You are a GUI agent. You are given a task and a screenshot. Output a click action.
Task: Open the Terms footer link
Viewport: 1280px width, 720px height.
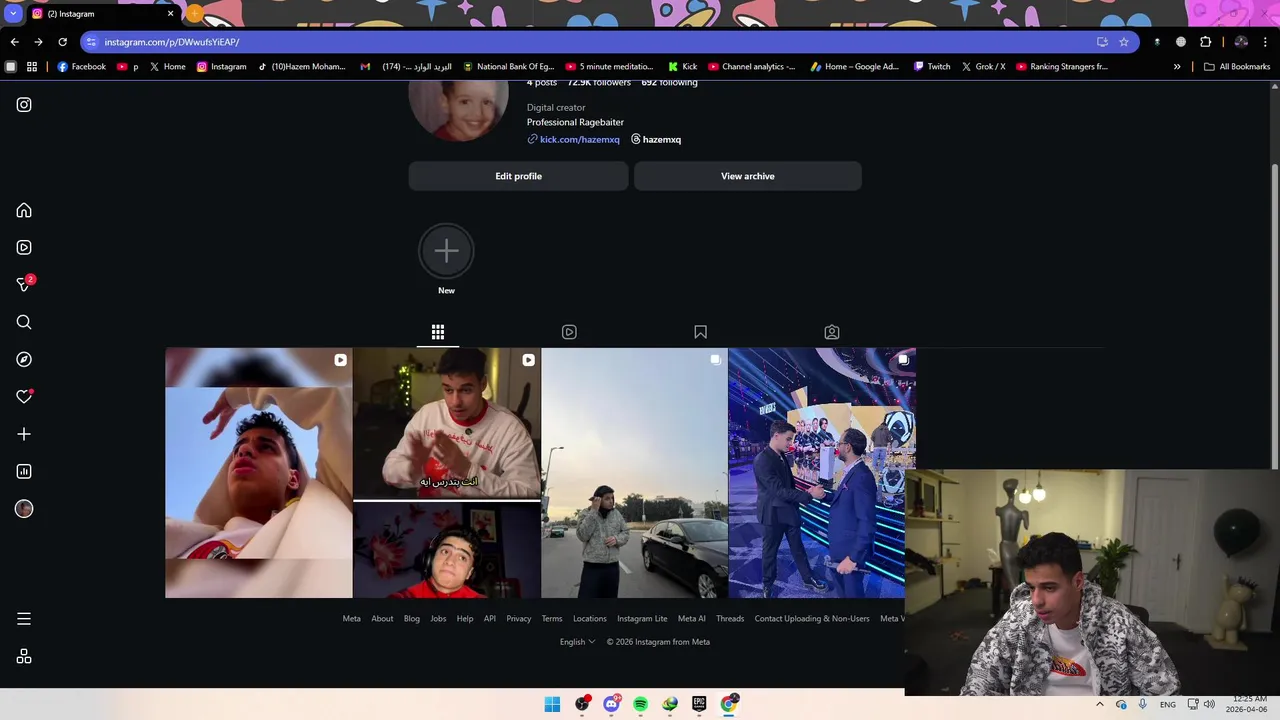tap(552, 619)
